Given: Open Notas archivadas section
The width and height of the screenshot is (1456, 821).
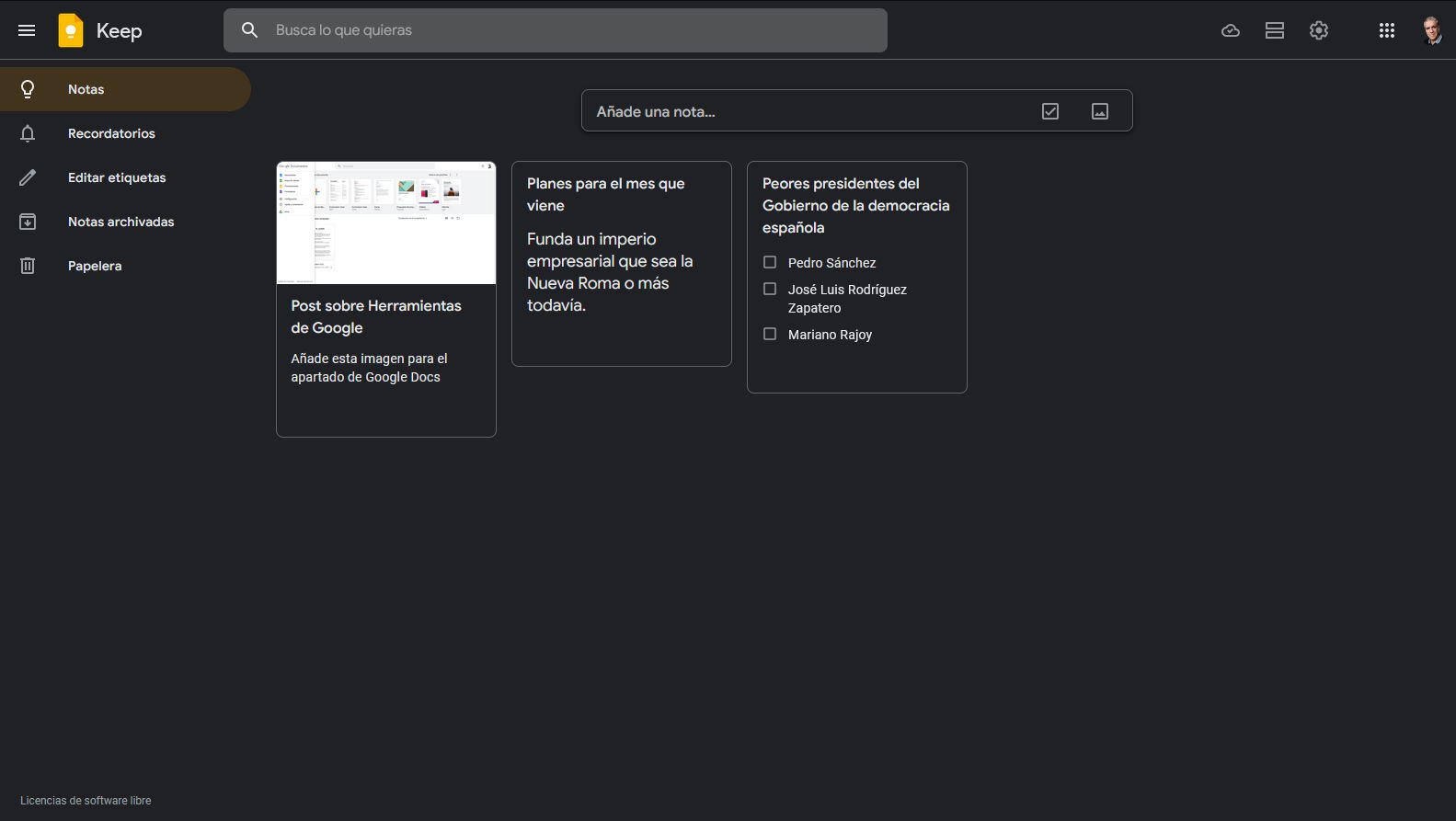Looking at the screenshot, I should [120, 222].
